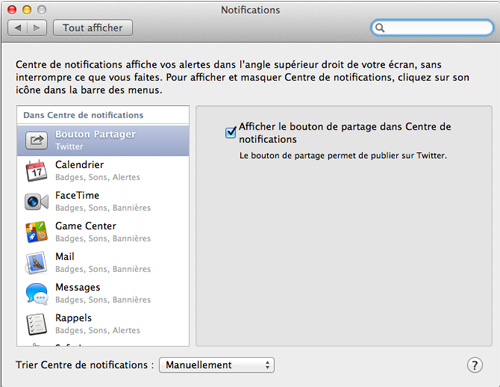Screen dimensions: 500x387
Task: Open help with the question mark button
Action: 475,365
